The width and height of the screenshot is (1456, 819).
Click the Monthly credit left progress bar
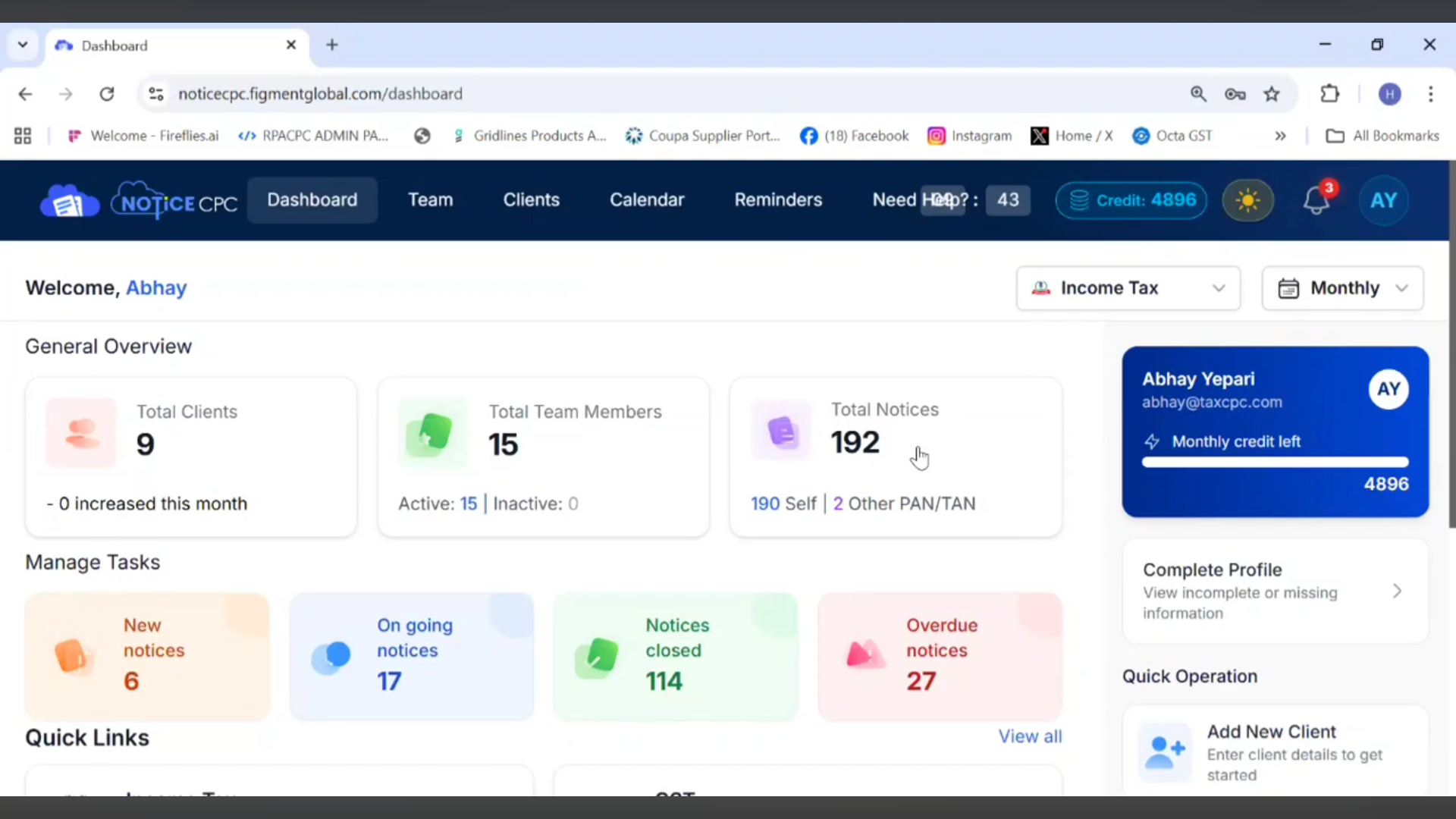pyautogui.click(x=1275, y=463)
